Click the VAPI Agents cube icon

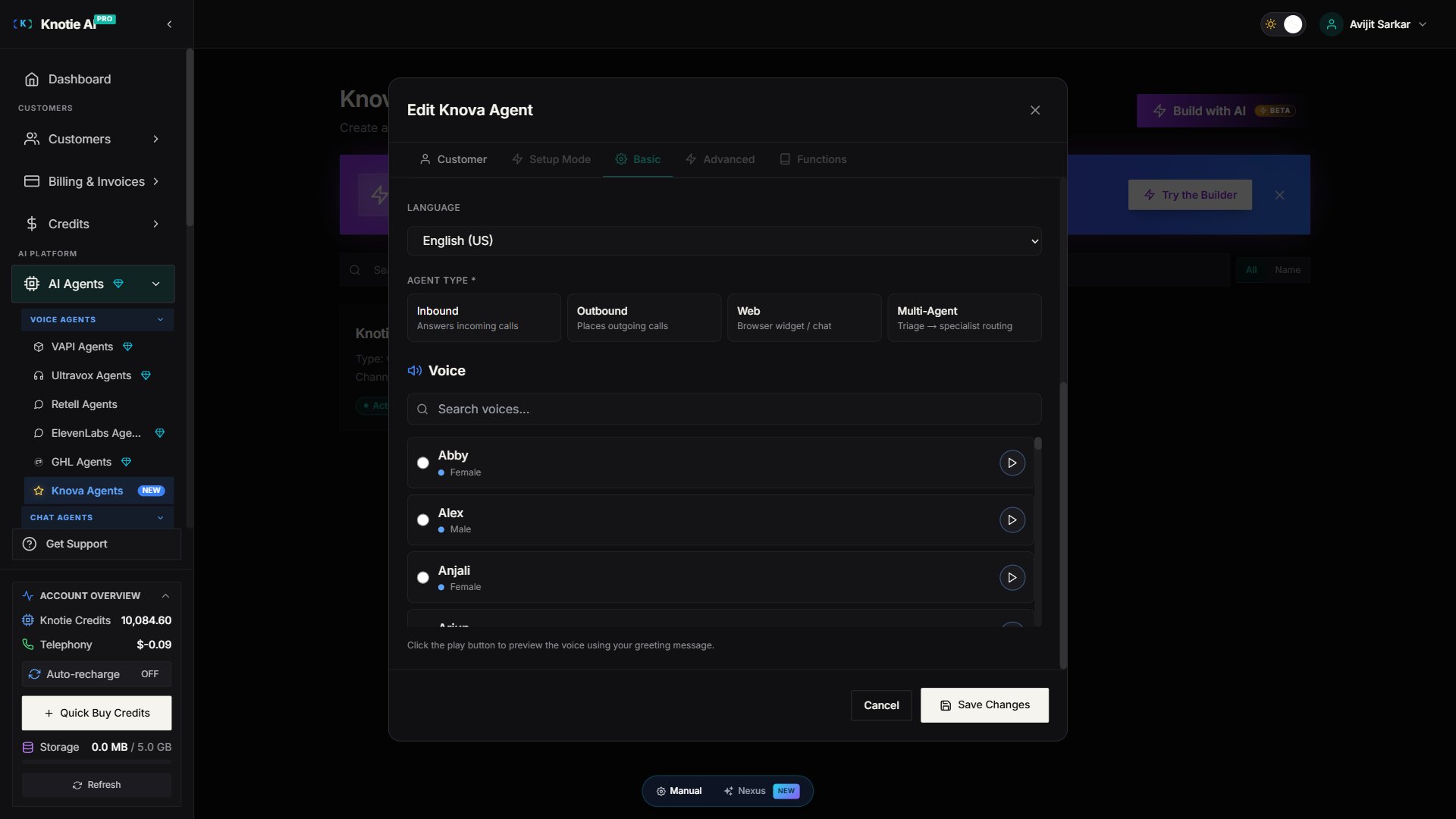39,347
